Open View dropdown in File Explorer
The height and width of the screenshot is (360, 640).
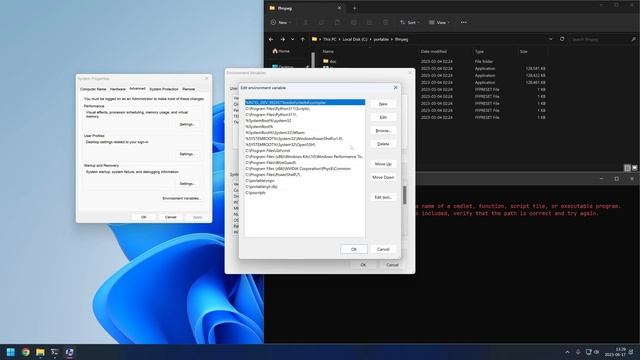440,22
